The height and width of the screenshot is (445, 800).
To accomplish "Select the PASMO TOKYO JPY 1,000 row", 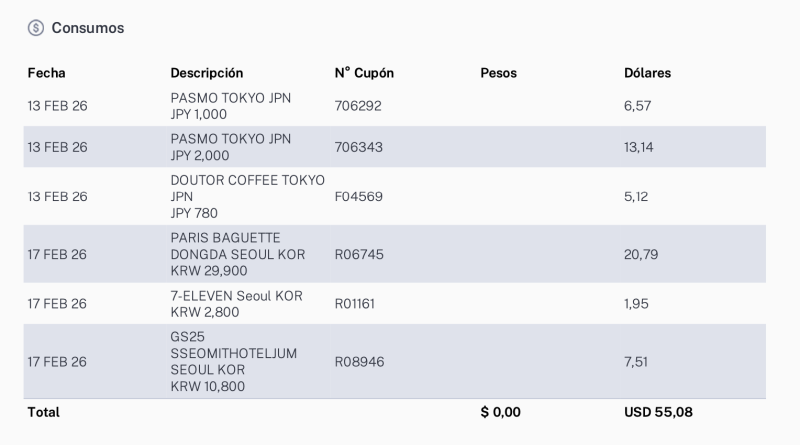I will coord(231,106).
